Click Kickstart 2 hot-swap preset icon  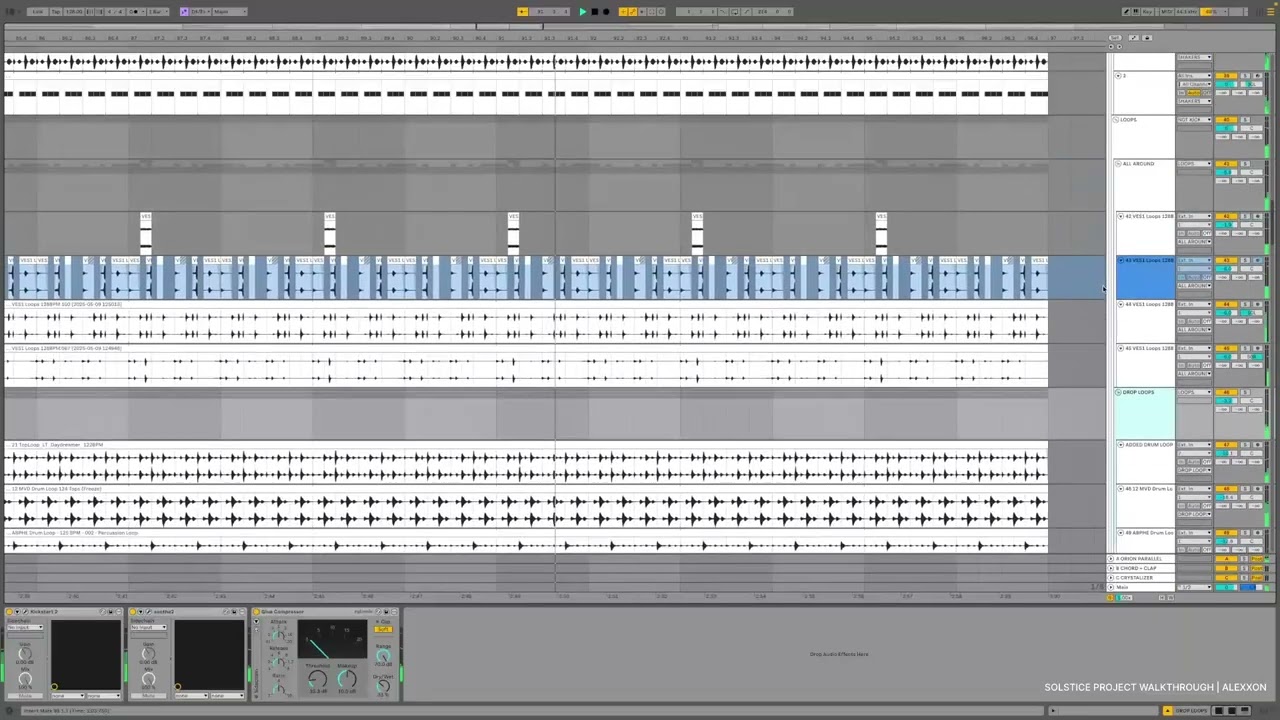102,612
